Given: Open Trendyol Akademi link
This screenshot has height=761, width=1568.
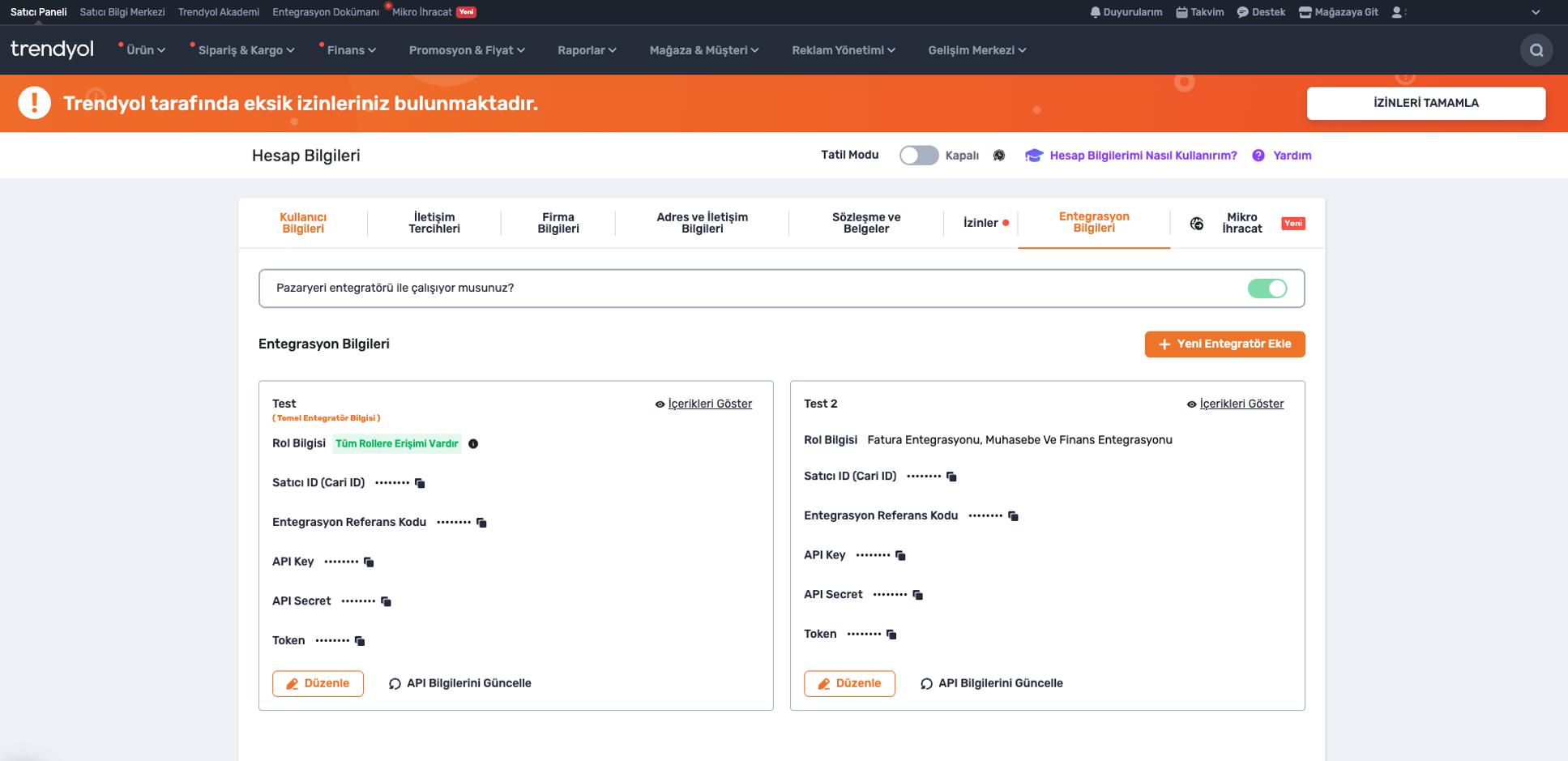Looking at the screenshot, I should 219,12.
